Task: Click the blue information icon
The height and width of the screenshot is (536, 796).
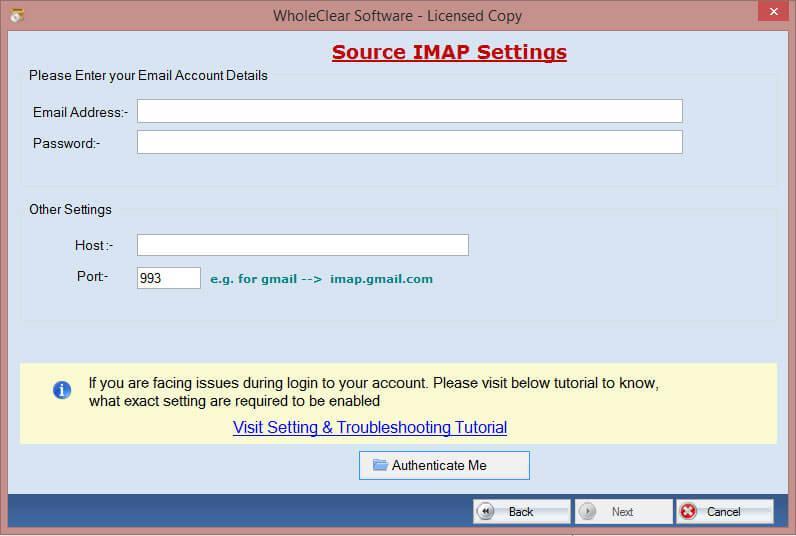Action: (x=62, y=390)
